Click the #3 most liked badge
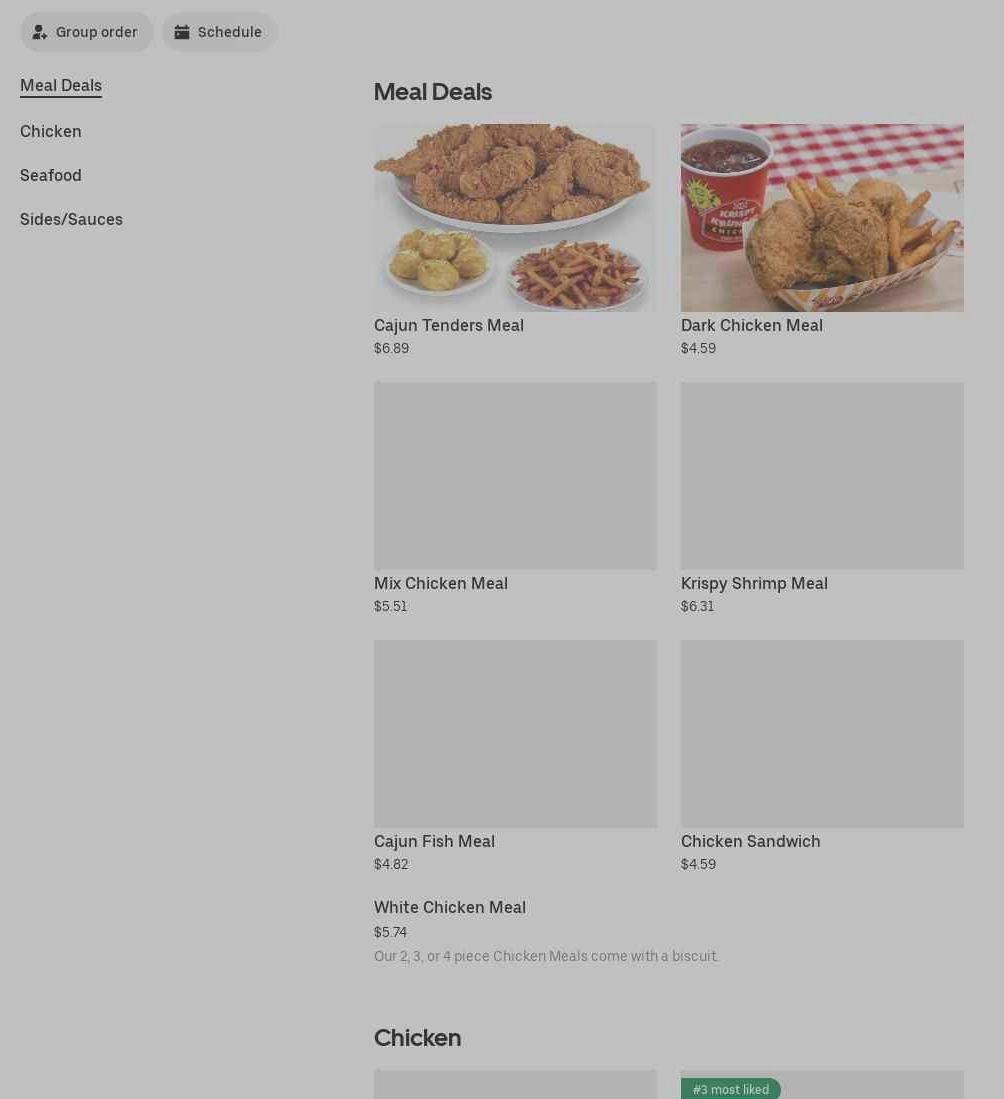The width and height of the screenshot is (1004, 1099). click(x=731, y=1089)
